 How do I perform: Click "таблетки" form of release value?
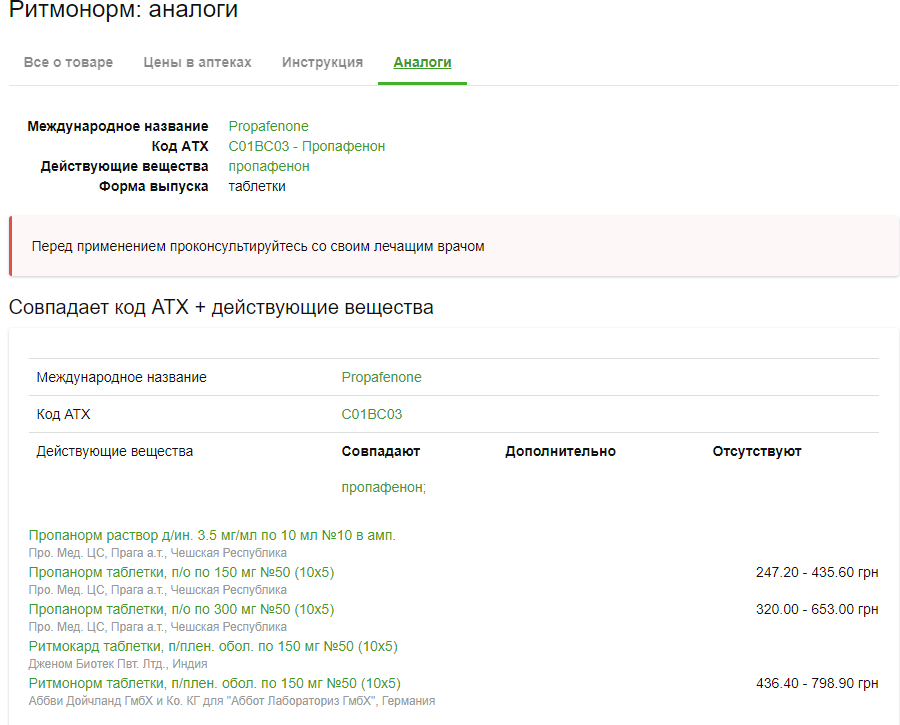(x=257, y=187)
